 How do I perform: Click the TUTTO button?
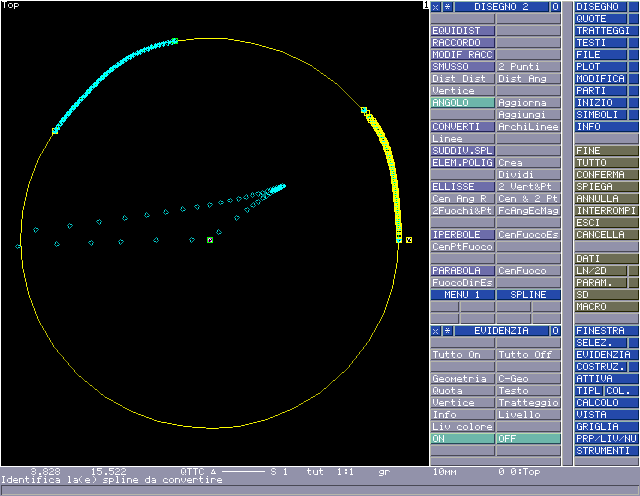click(607, 163)
